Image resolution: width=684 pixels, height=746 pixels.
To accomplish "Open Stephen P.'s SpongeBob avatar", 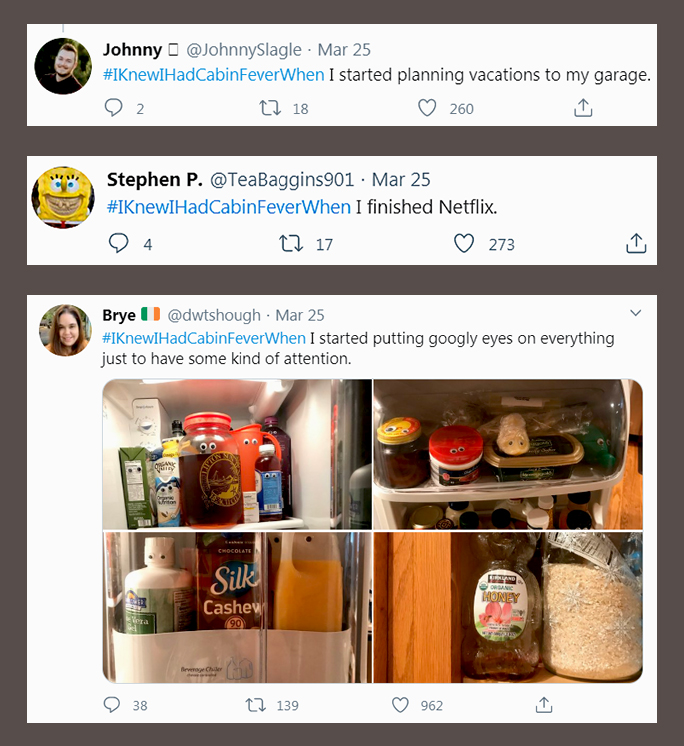I will (x=65, y=196).
